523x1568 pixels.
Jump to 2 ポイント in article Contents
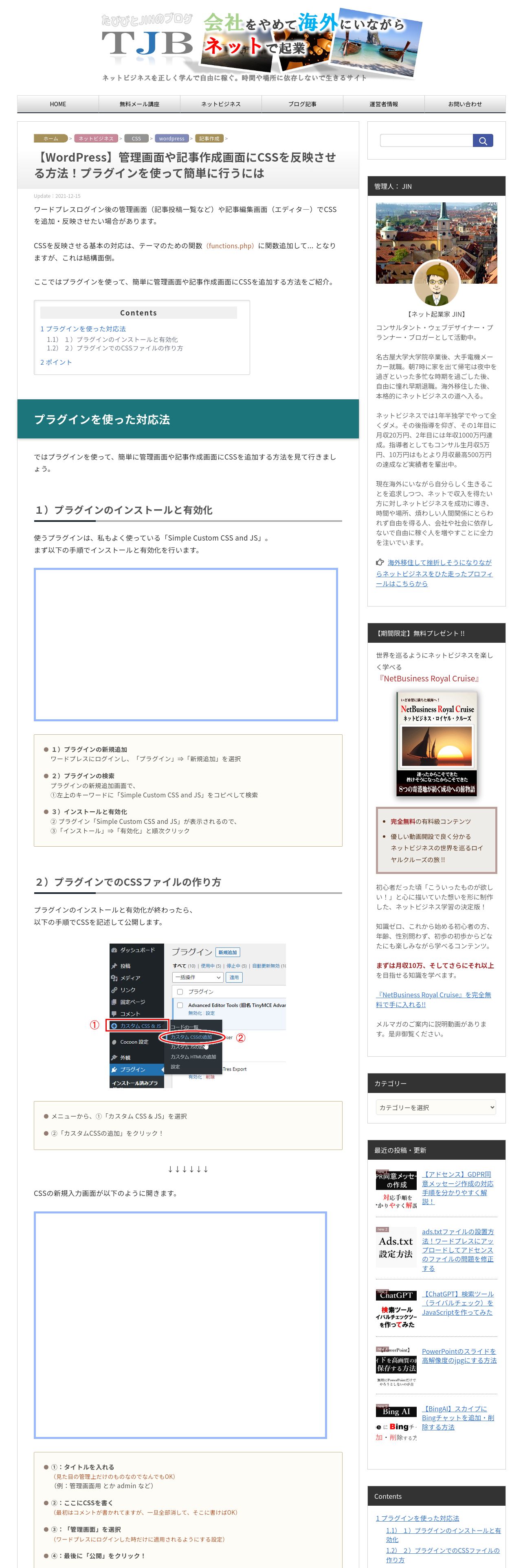(56, 362)
